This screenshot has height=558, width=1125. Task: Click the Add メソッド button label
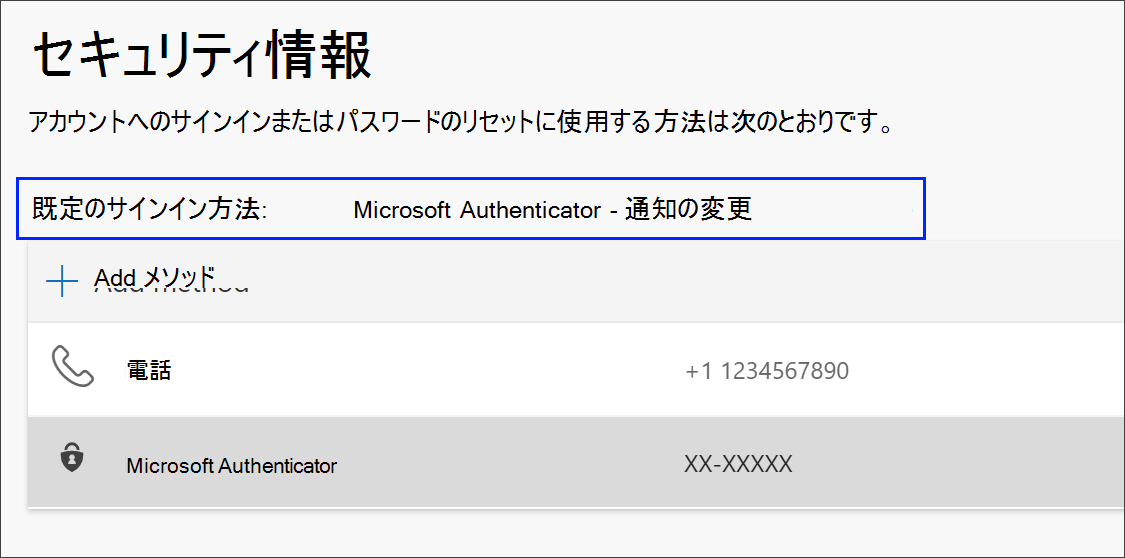(x=155, y=277)
